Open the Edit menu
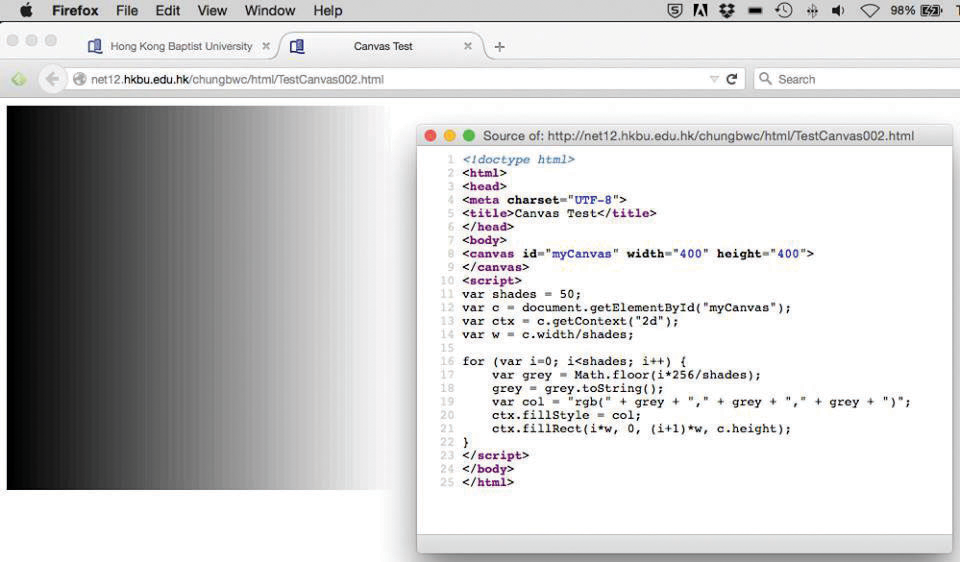 (x=167, y=10)
